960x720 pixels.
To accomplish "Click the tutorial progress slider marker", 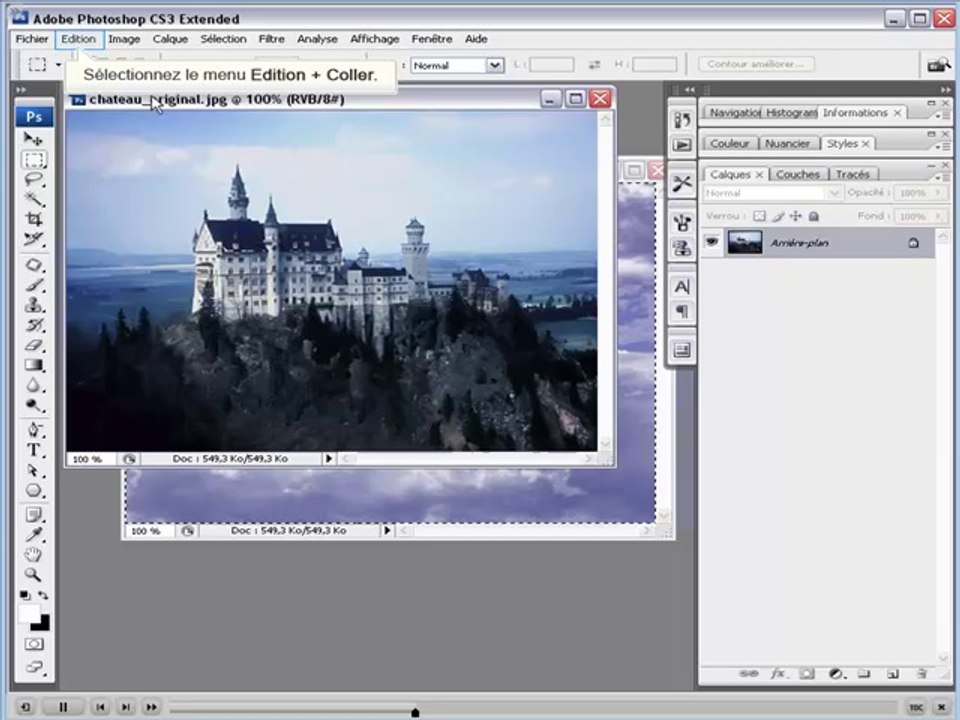I will click(415, 712).
